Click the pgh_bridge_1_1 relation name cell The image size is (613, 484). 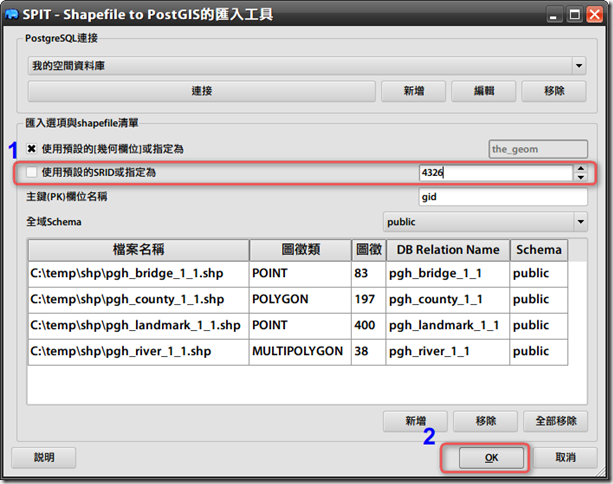pyautogui.click(x=448, y=273)
